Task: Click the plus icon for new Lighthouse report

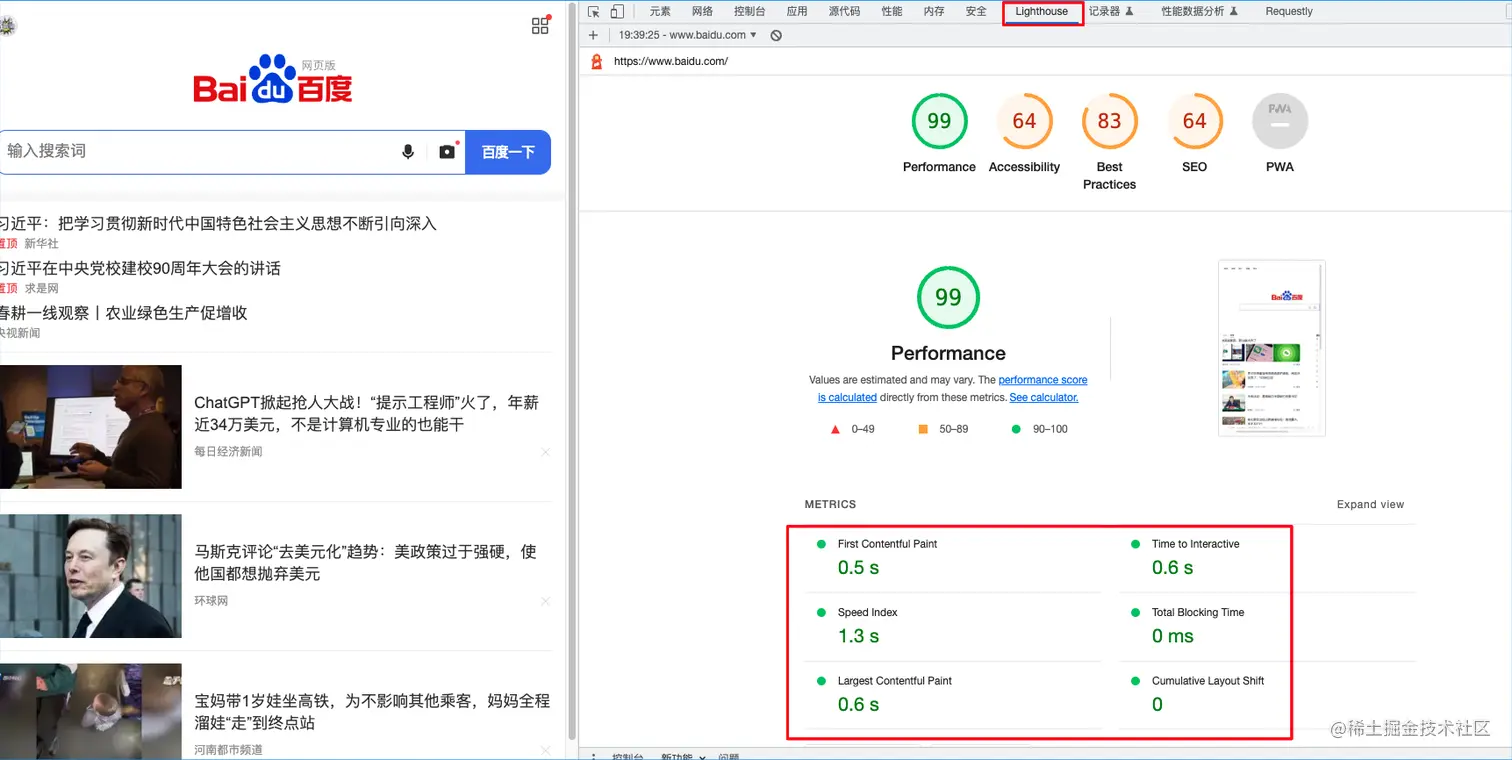Action: (x=594, y=35)
